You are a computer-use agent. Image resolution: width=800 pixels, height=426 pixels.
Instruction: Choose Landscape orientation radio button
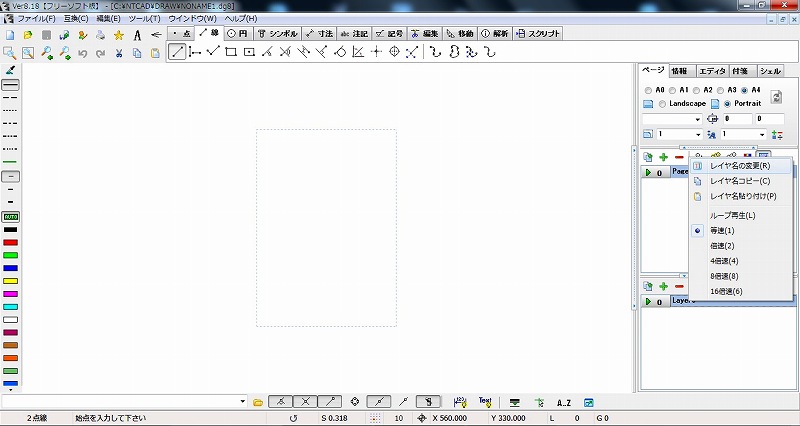tap(661, 103)
